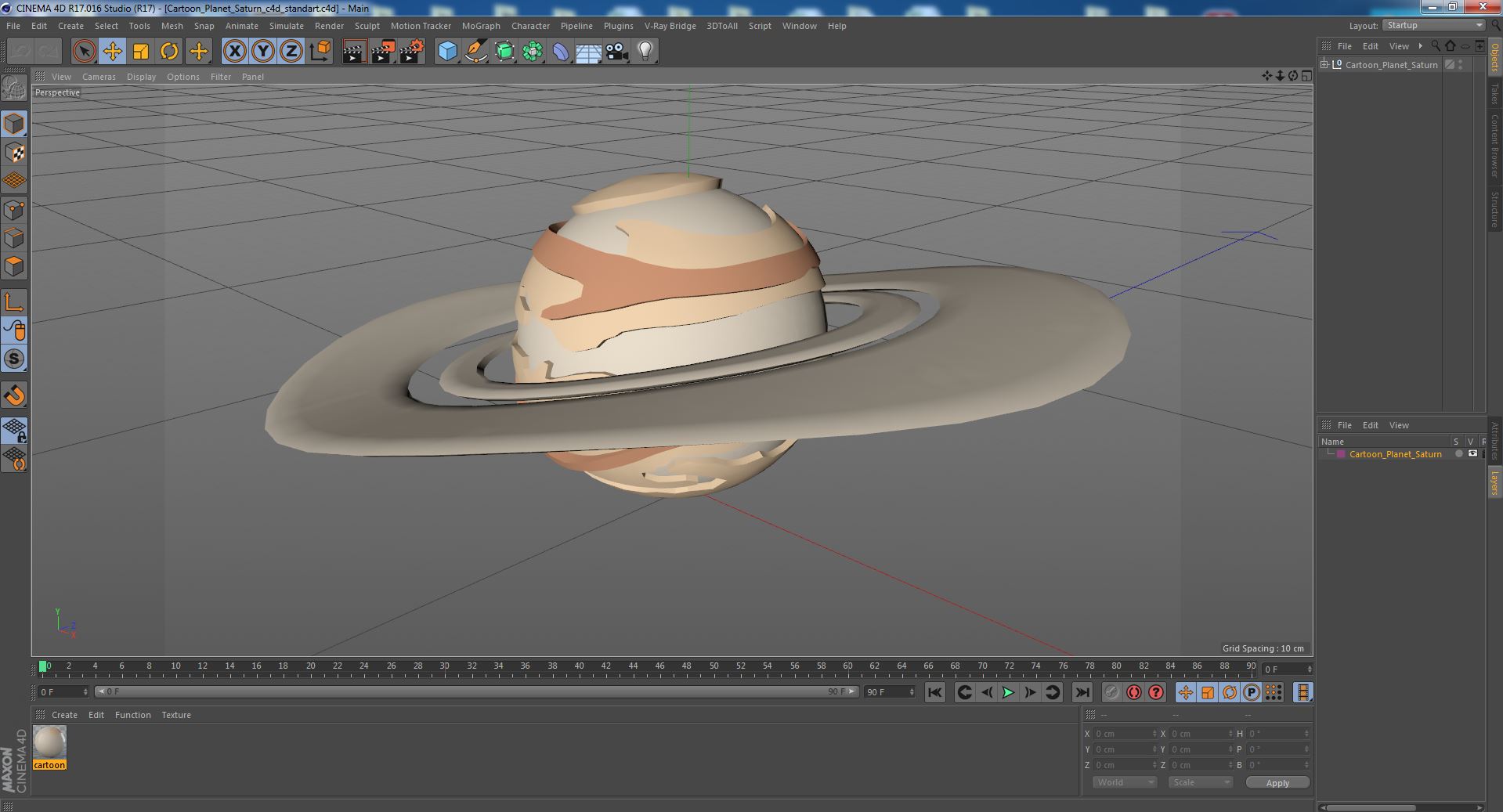Open the Objects manager File menu
Screen dimensions: 1503x812
tap(1345, 46)
